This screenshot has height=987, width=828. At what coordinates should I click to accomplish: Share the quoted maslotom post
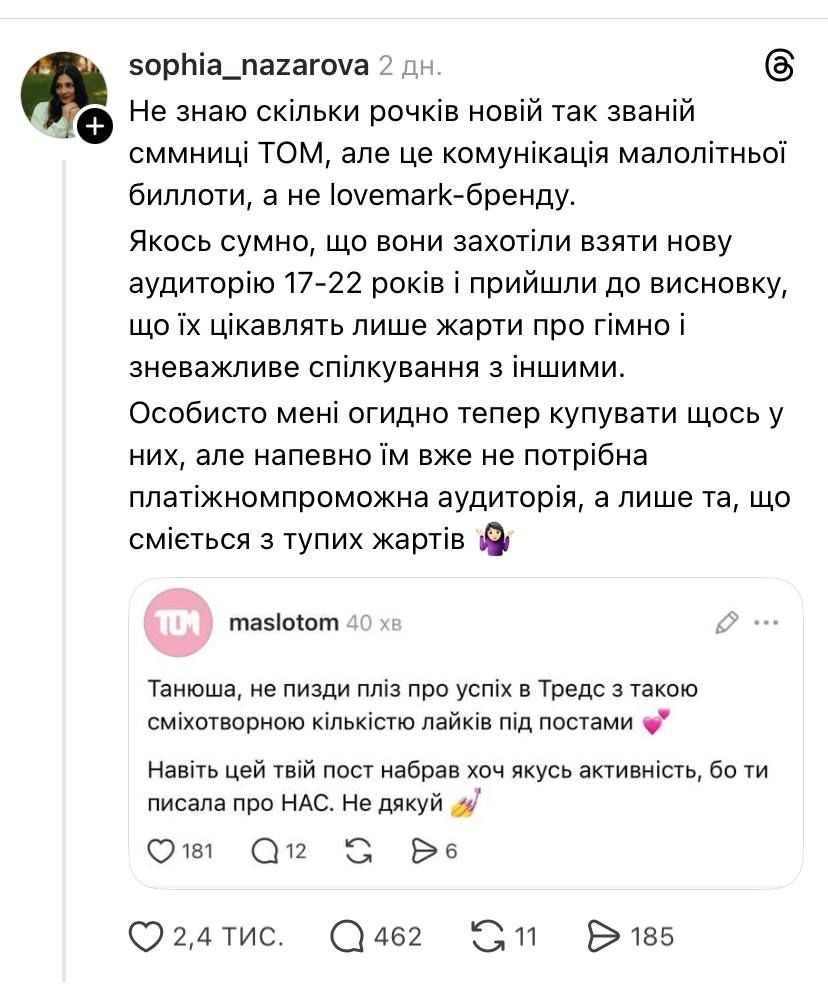point(426,851)
